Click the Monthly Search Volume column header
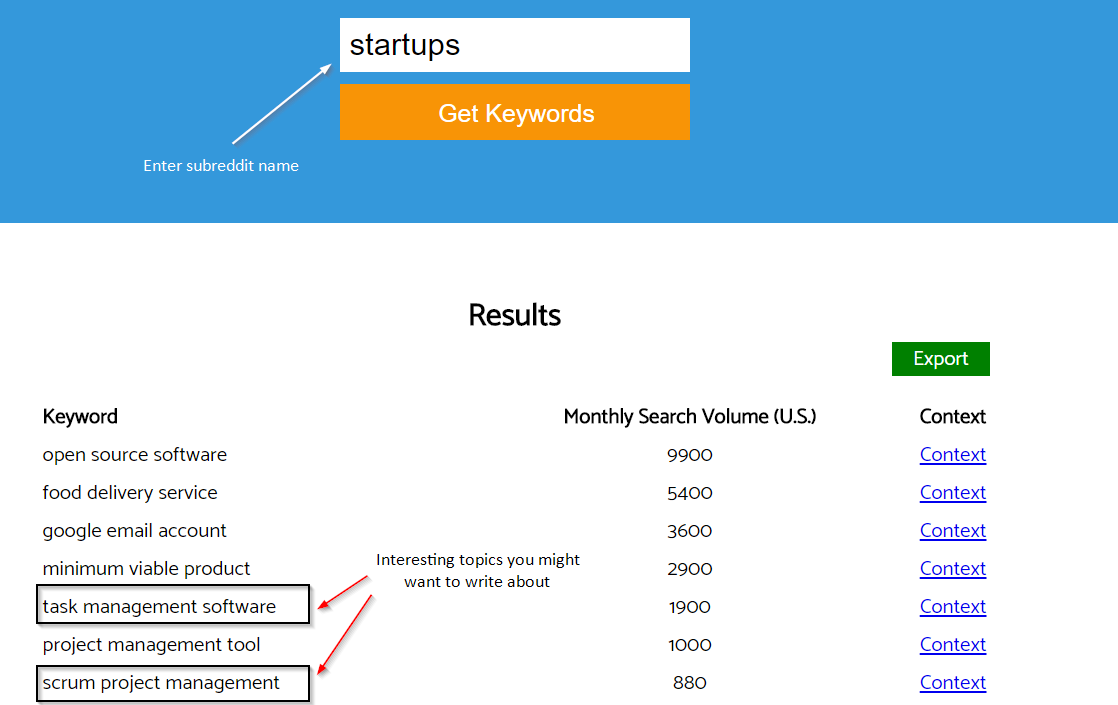 (x=690, y=416)
